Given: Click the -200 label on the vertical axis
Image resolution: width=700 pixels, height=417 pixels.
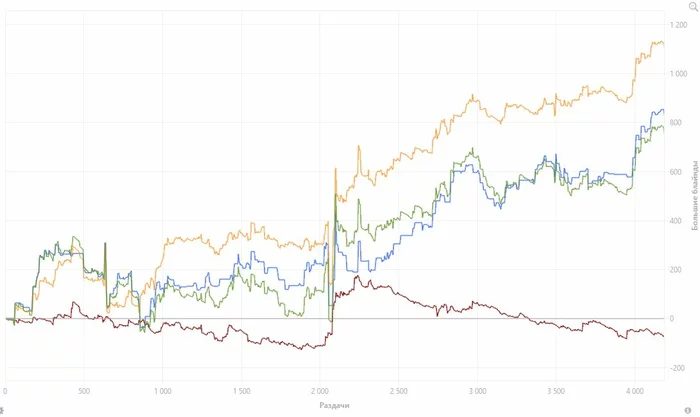Looking at the screenshot, I should (678, 368).
